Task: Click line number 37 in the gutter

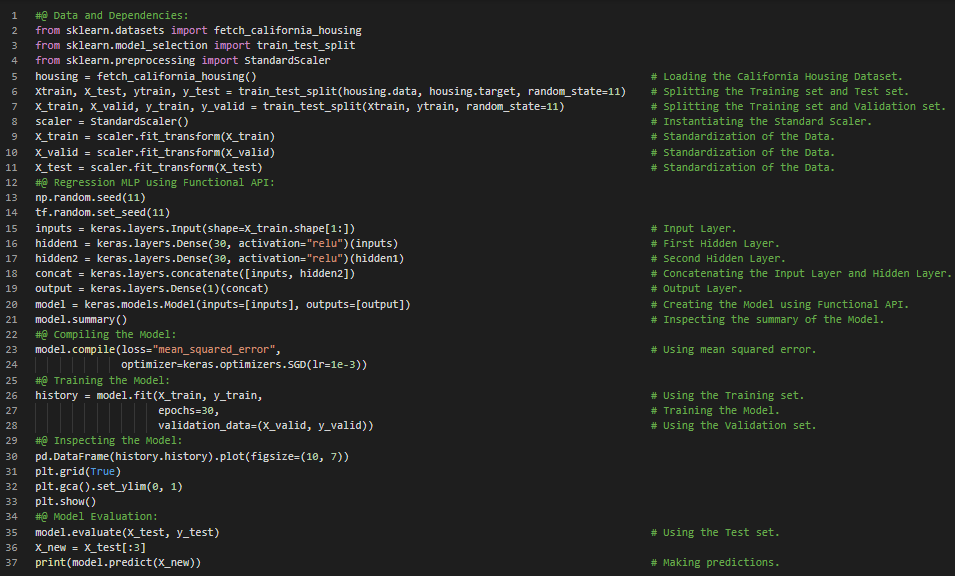Action: (x=12, y=563)
